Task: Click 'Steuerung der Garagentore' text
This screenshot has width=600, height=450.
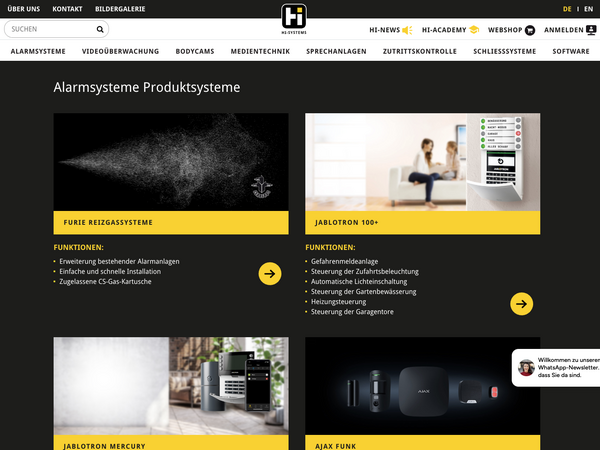Action: click(352, 312)
